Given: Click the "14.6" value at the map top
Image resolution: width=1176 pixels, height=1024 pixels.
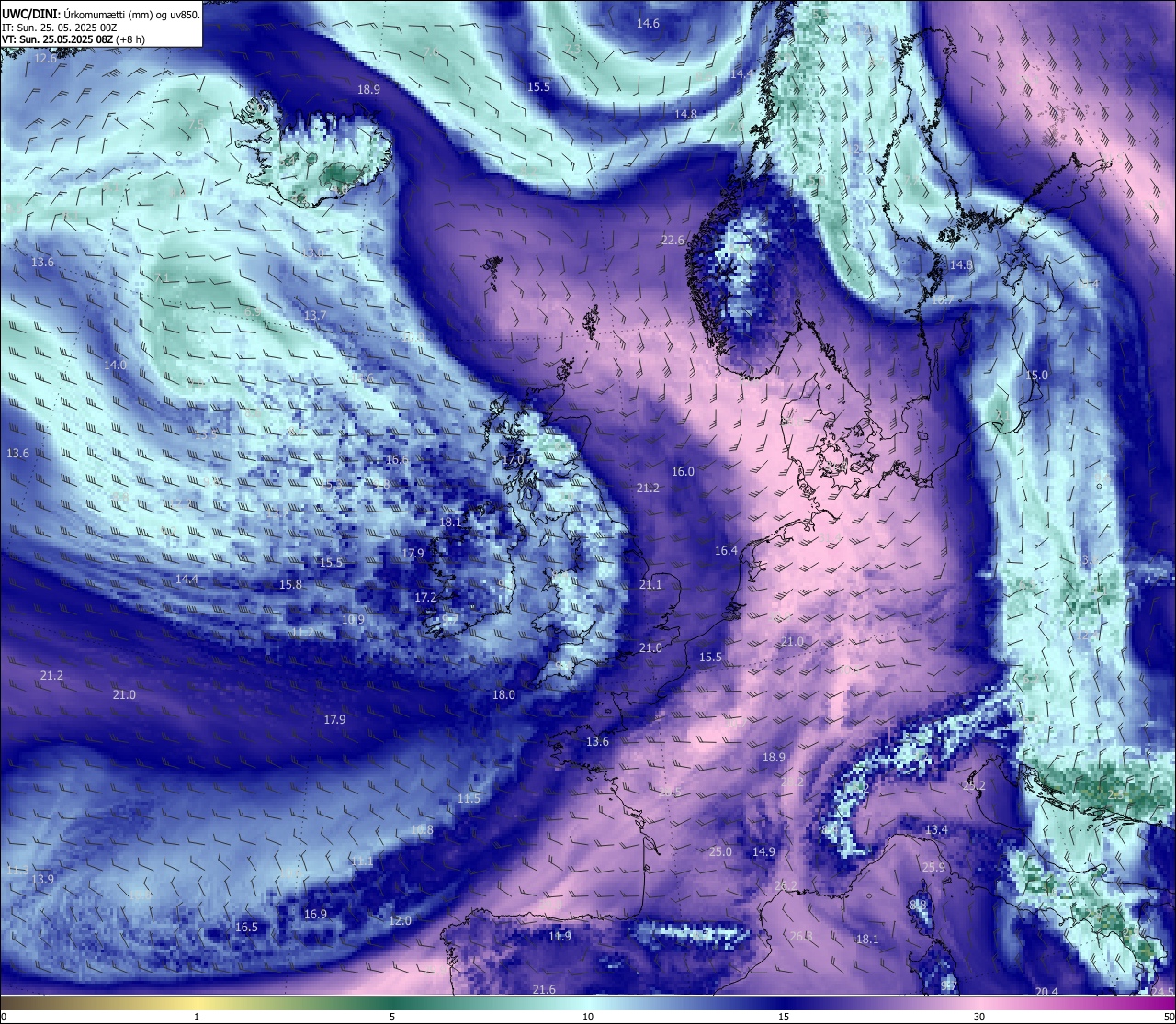Looking at the screenshot, I should click(x=649, y=23).
